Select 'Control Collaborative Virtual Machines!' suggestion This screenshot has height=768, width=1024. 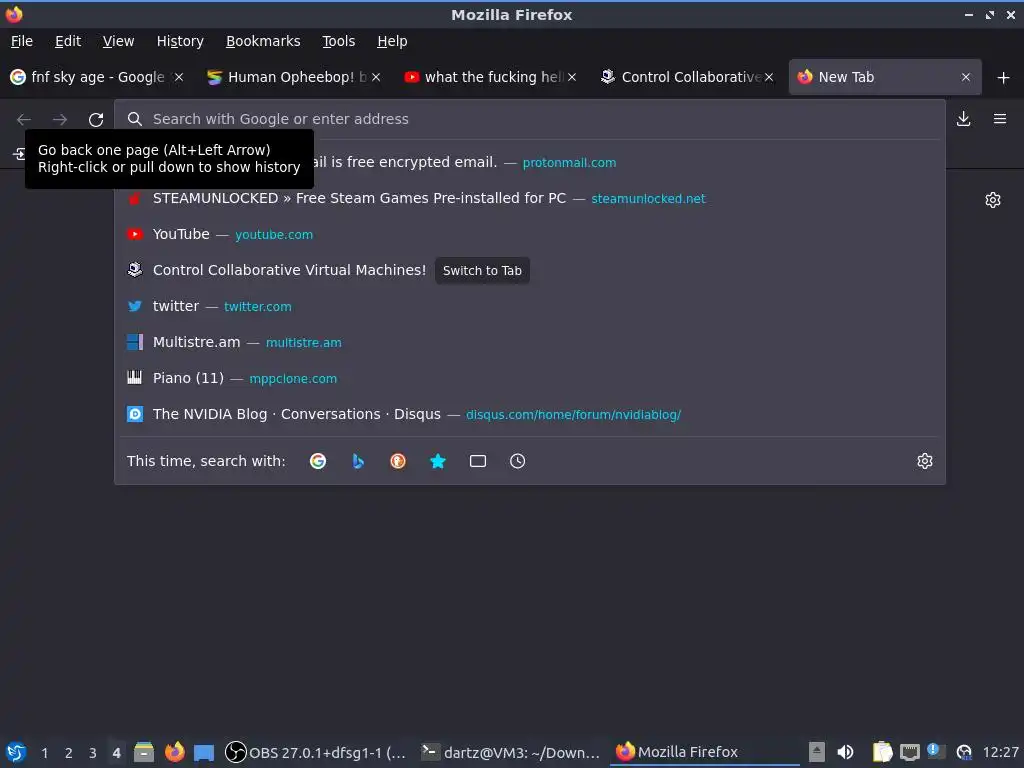(x=530, y=270)
